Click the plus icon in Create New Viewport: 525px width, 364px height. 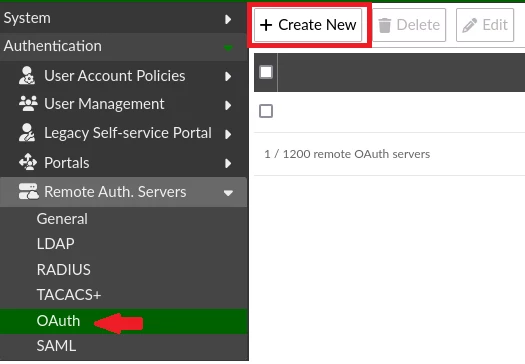pos(266,25)
